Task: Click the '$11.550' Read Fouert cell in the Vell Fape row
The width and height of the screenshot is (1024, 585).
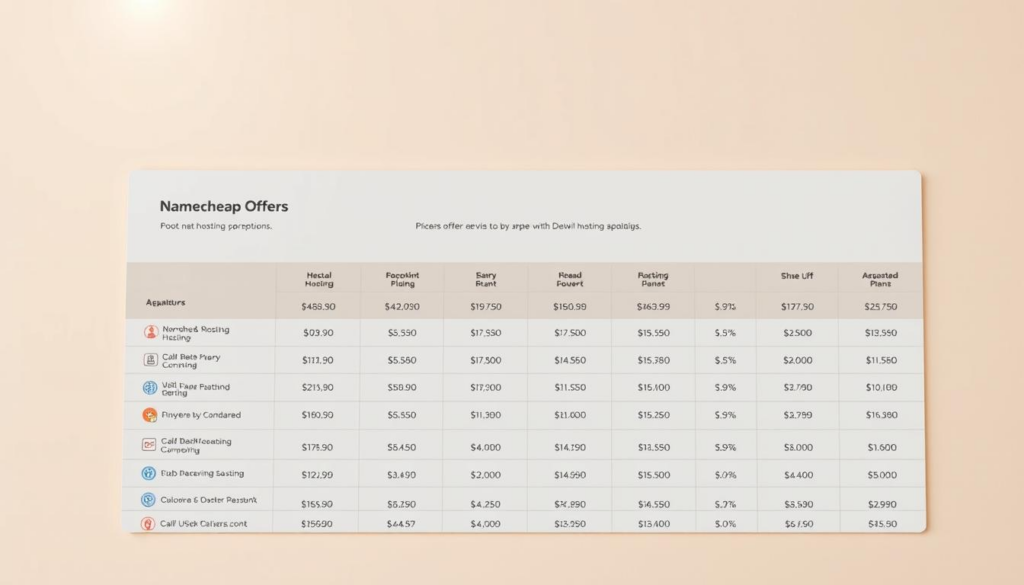Action: [570, 388]
